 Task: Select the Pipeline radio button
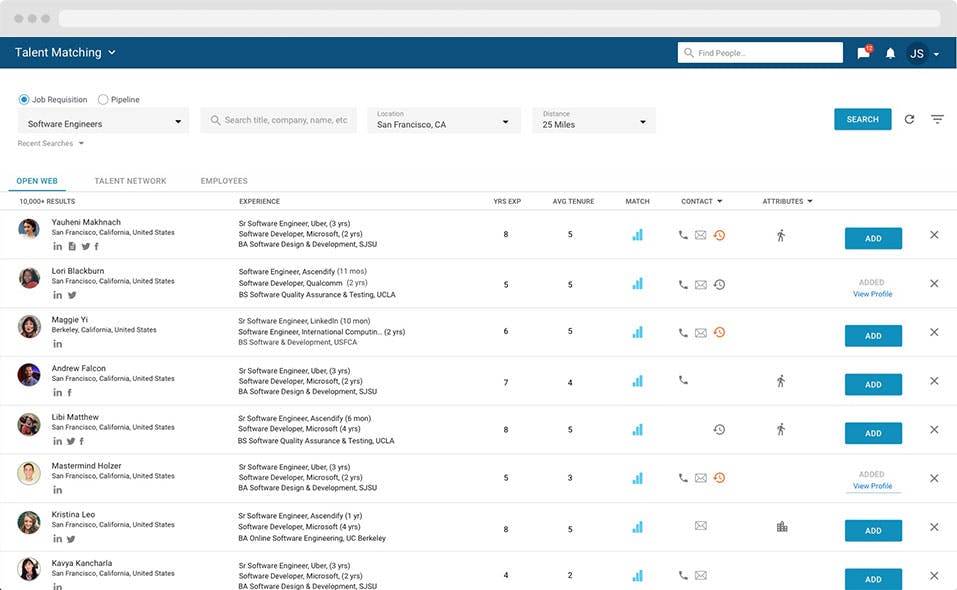(103, 100)
